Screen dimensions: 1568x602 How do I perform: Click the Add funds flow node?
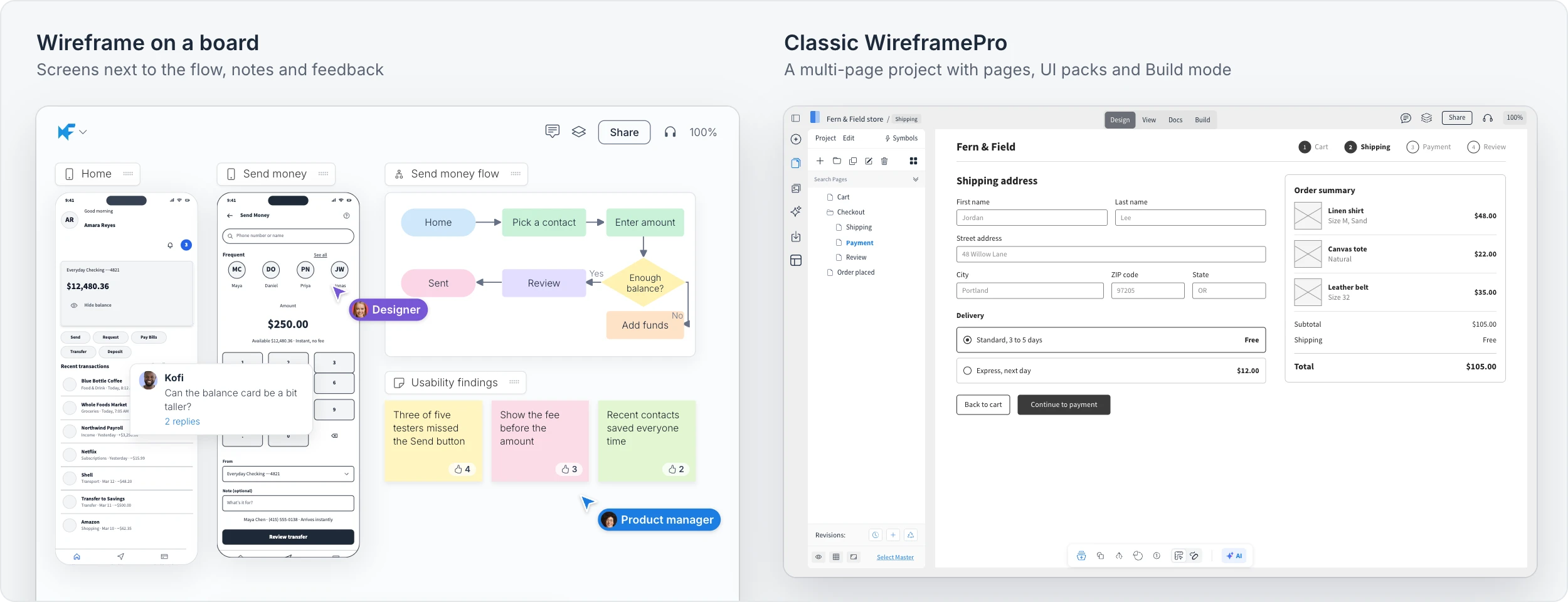pyautogui.click(x=645, y=325)
